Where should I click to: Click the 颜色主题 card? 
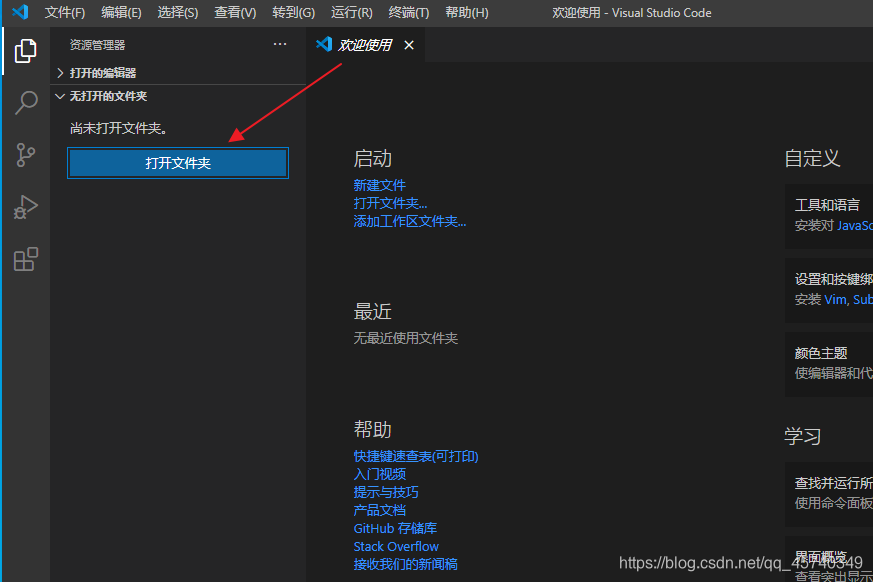[x=829, y=364]
